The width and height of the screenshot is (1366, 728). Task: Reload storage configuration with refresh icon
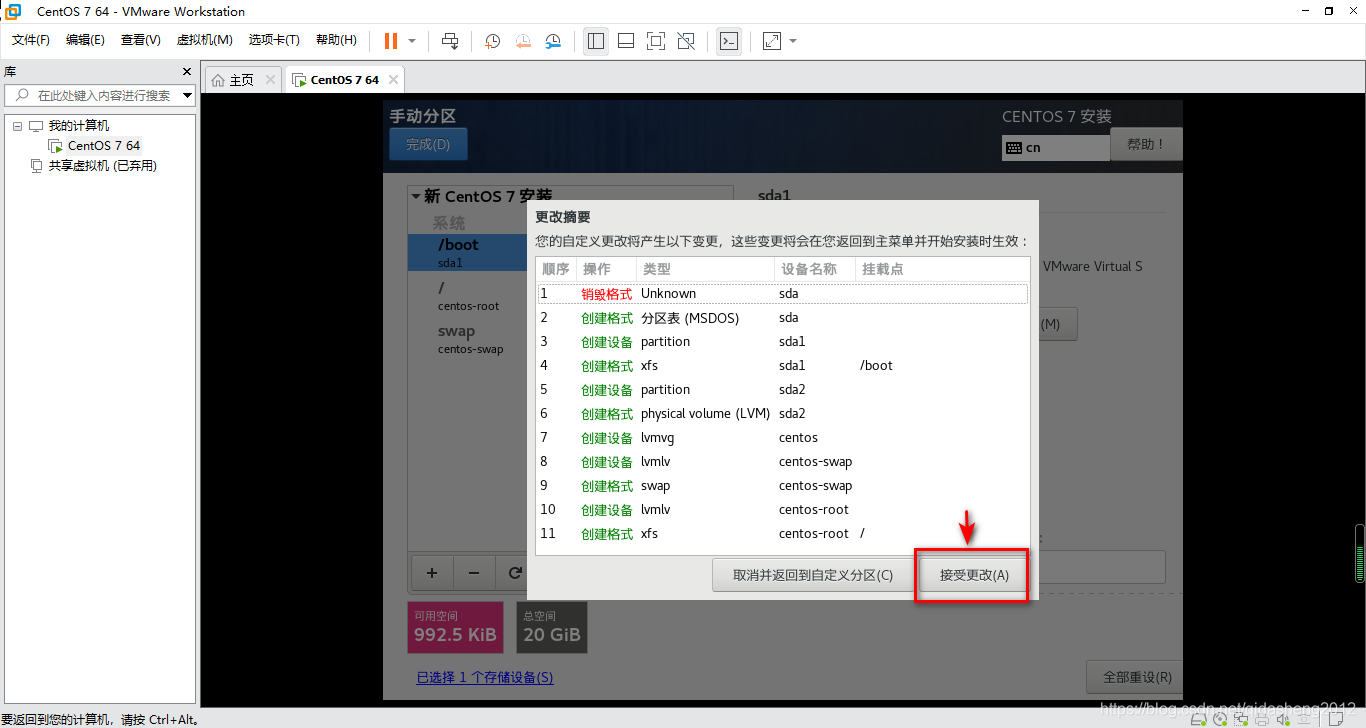click(x=514, y=573)
